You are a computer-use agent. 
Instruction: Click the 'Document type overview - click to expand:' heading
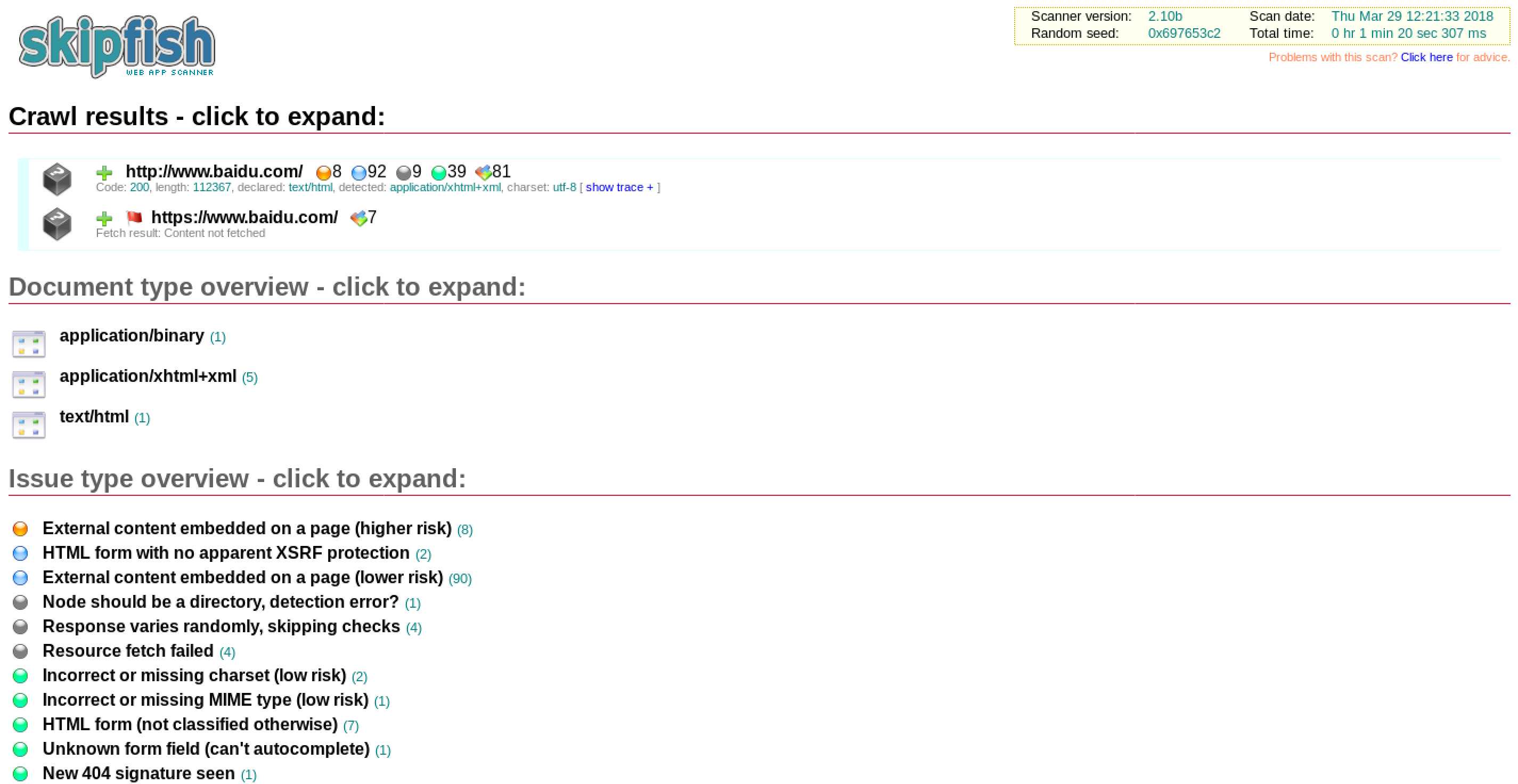pyautogui.click(x=267, y=287)
